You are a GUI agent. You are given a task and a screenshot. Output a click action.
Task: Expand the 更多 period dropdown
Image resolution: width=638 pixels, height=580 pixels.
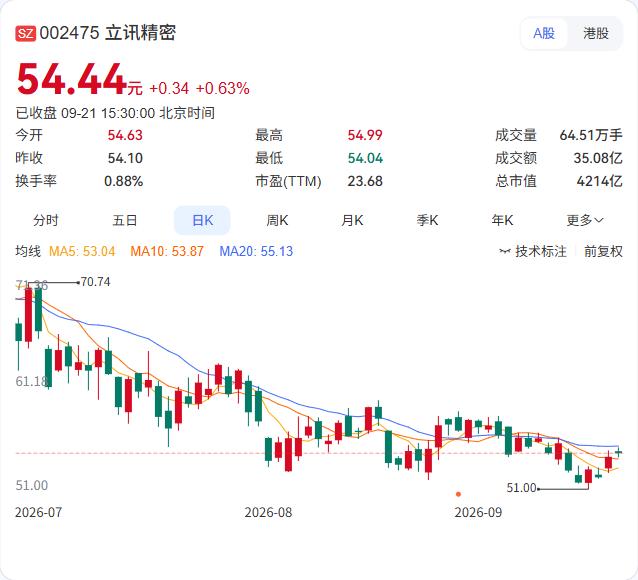[585, 221]
